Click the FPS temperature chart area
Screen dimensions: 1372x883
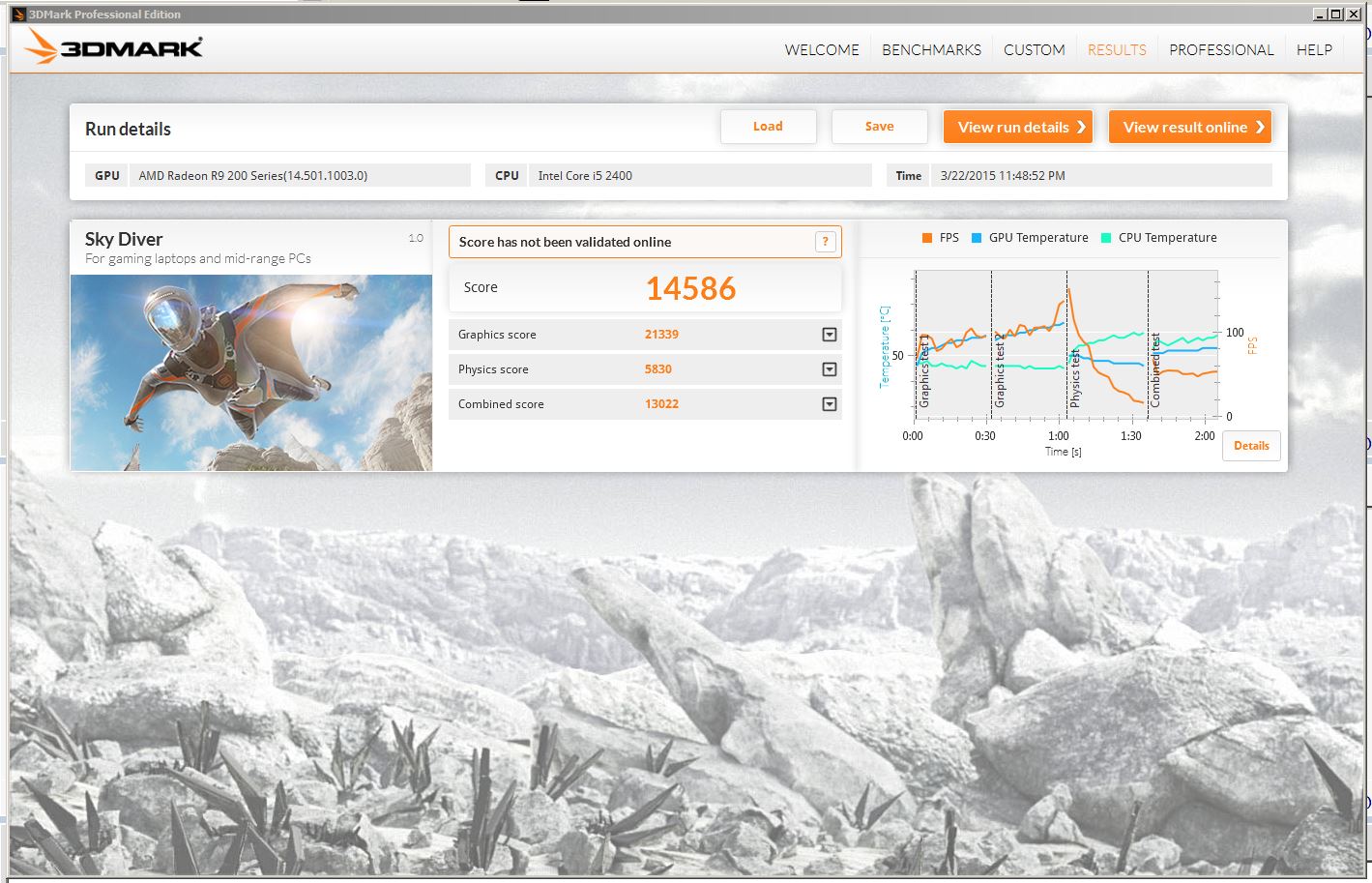[1065, 344]
